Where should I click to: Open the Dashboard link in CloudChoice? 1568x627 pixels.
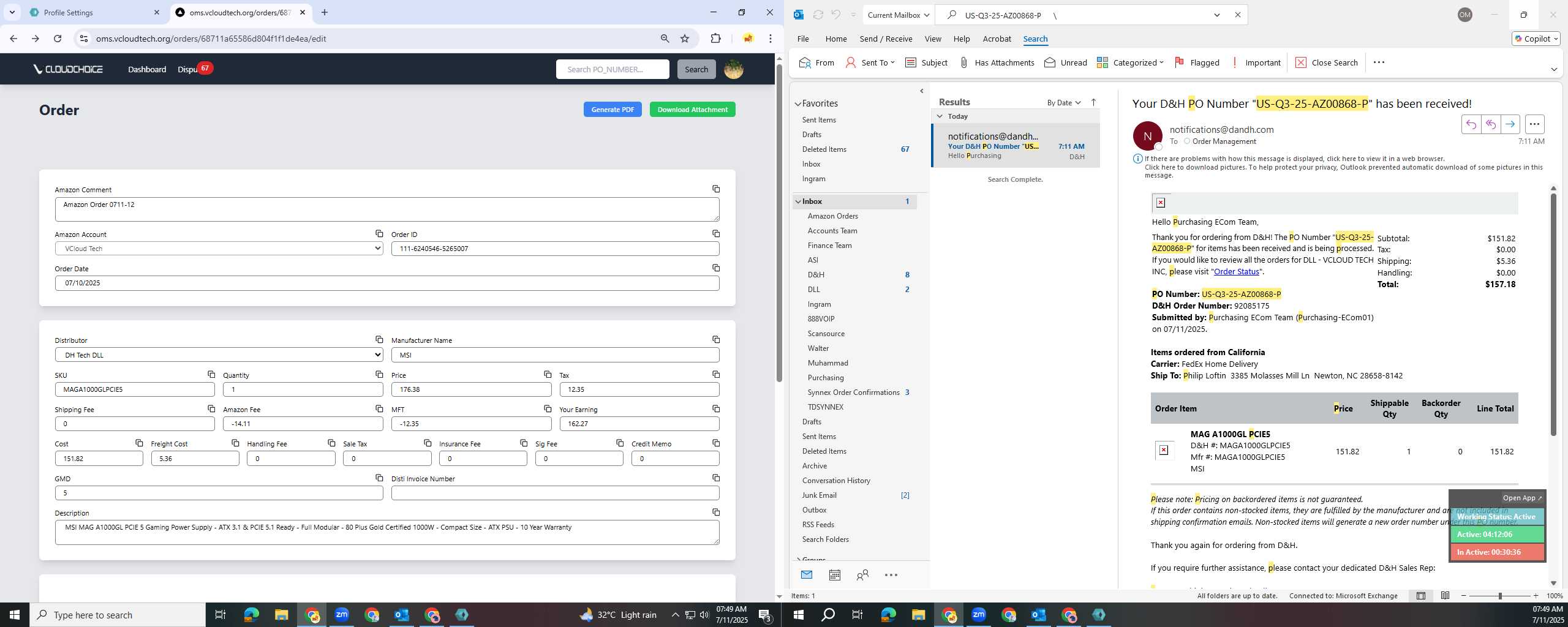coord(147,69)
